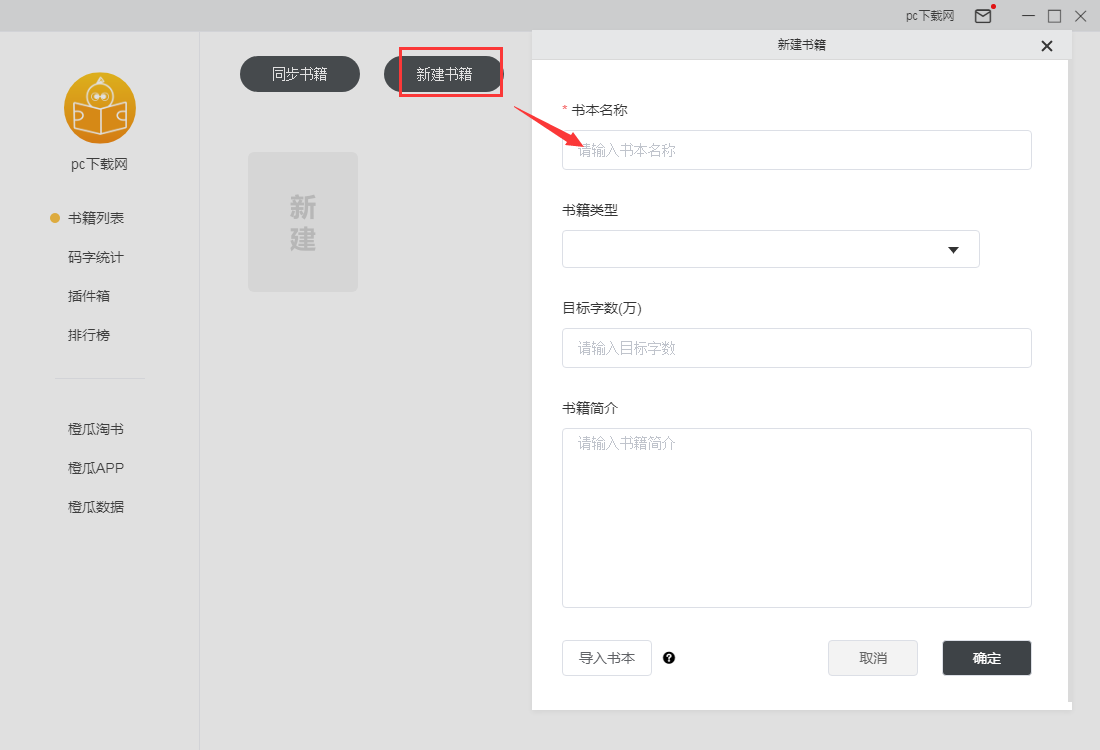Expand the 书籍类型 dropdown arrow
This screenshot has height=750, width=1100.
[x=953, y=250]
